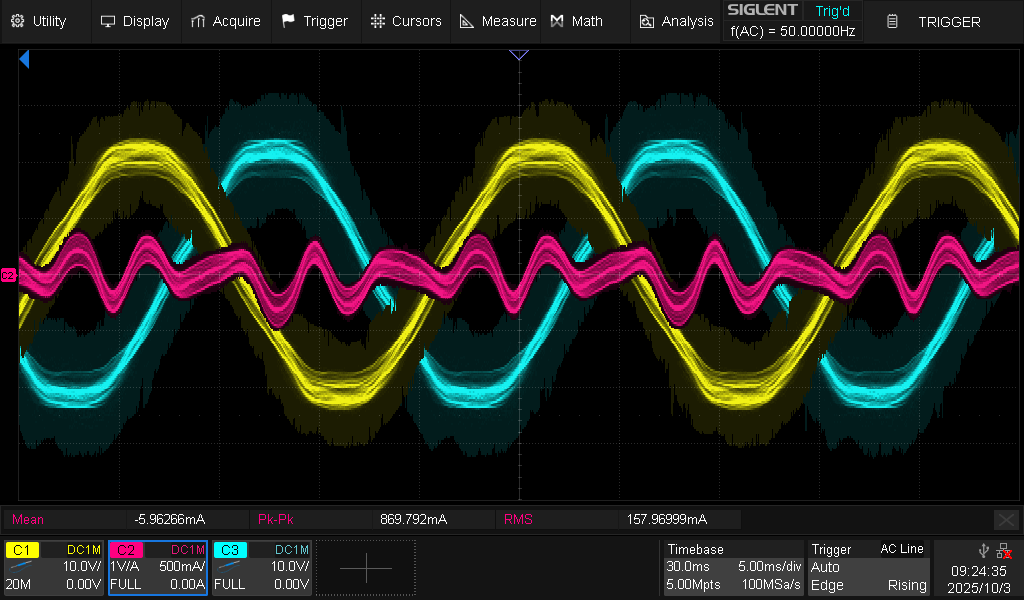Open the Trigger settings box at bottom
This screenshot has height=600, width=1024.
[868, 567]
